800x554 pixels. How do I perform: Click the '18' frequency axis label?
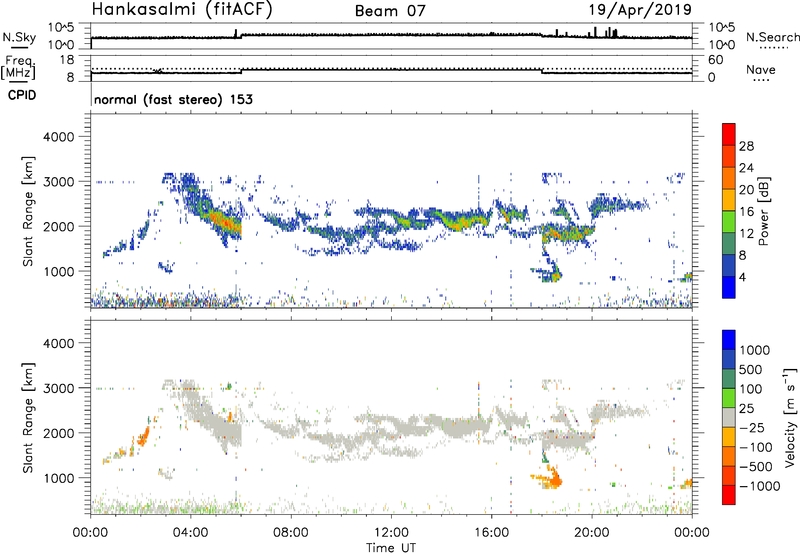click(67, 60)
